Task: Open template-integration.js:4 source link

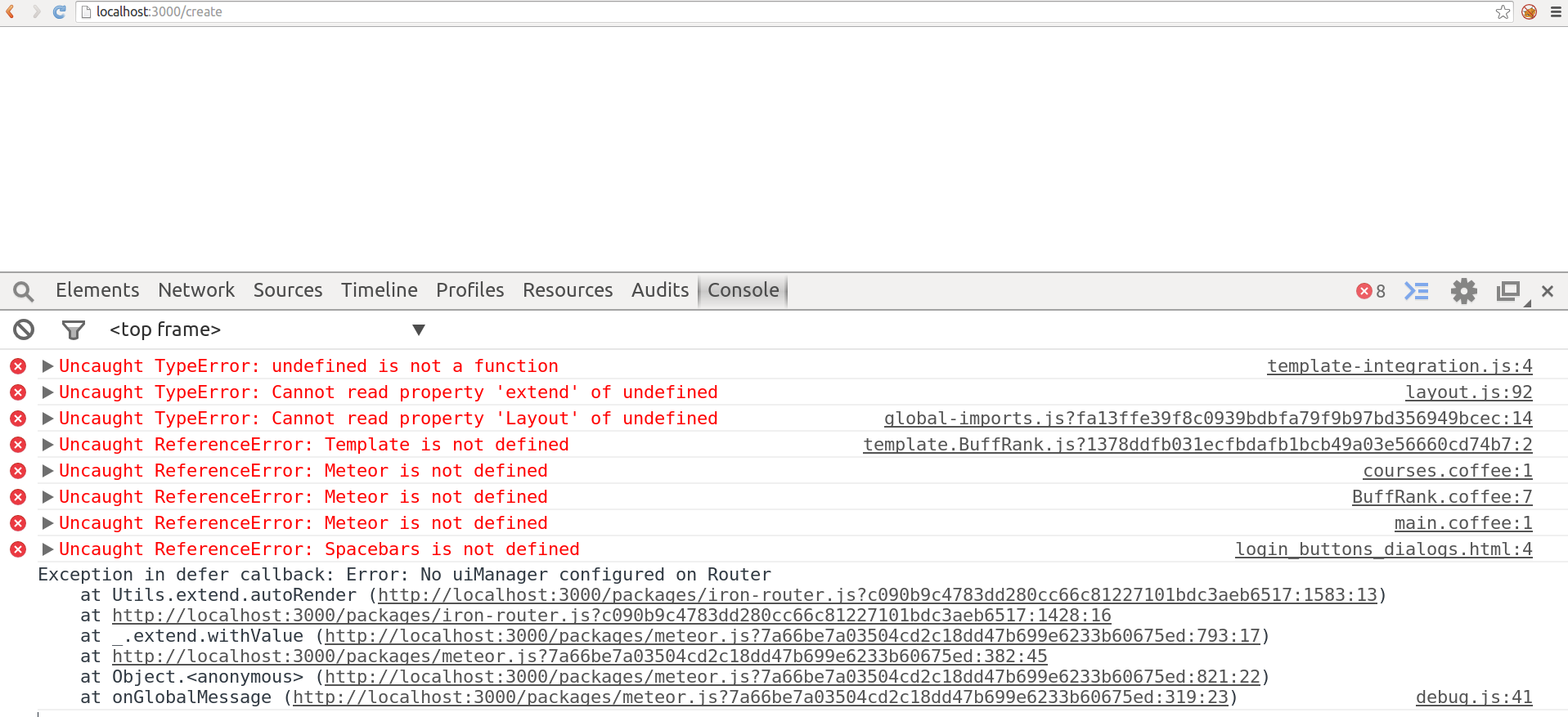Action: (x=1400, y=366)
